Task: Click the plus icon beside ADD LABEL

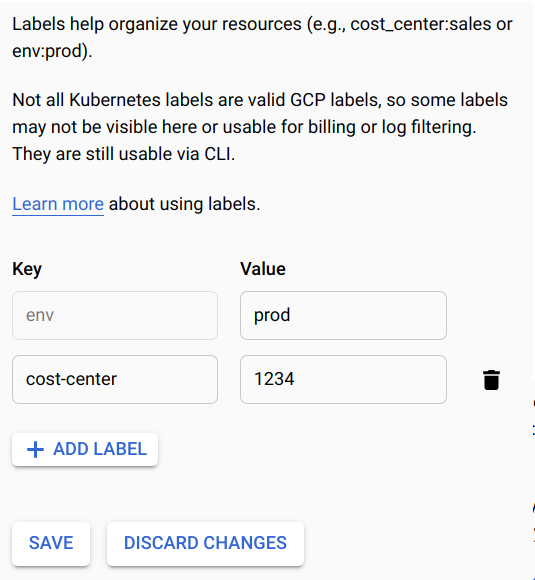Action: [36, 449]
